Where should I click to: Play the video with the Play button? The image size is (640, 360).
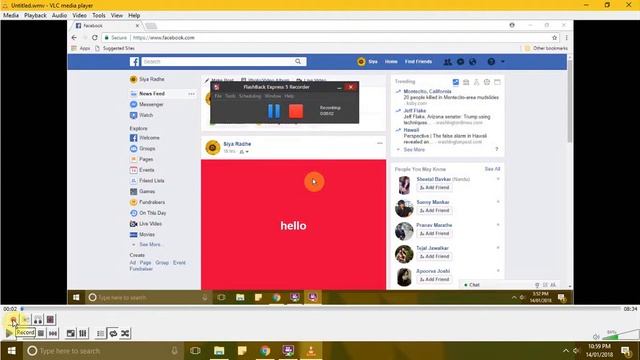(x=9, y=333)
